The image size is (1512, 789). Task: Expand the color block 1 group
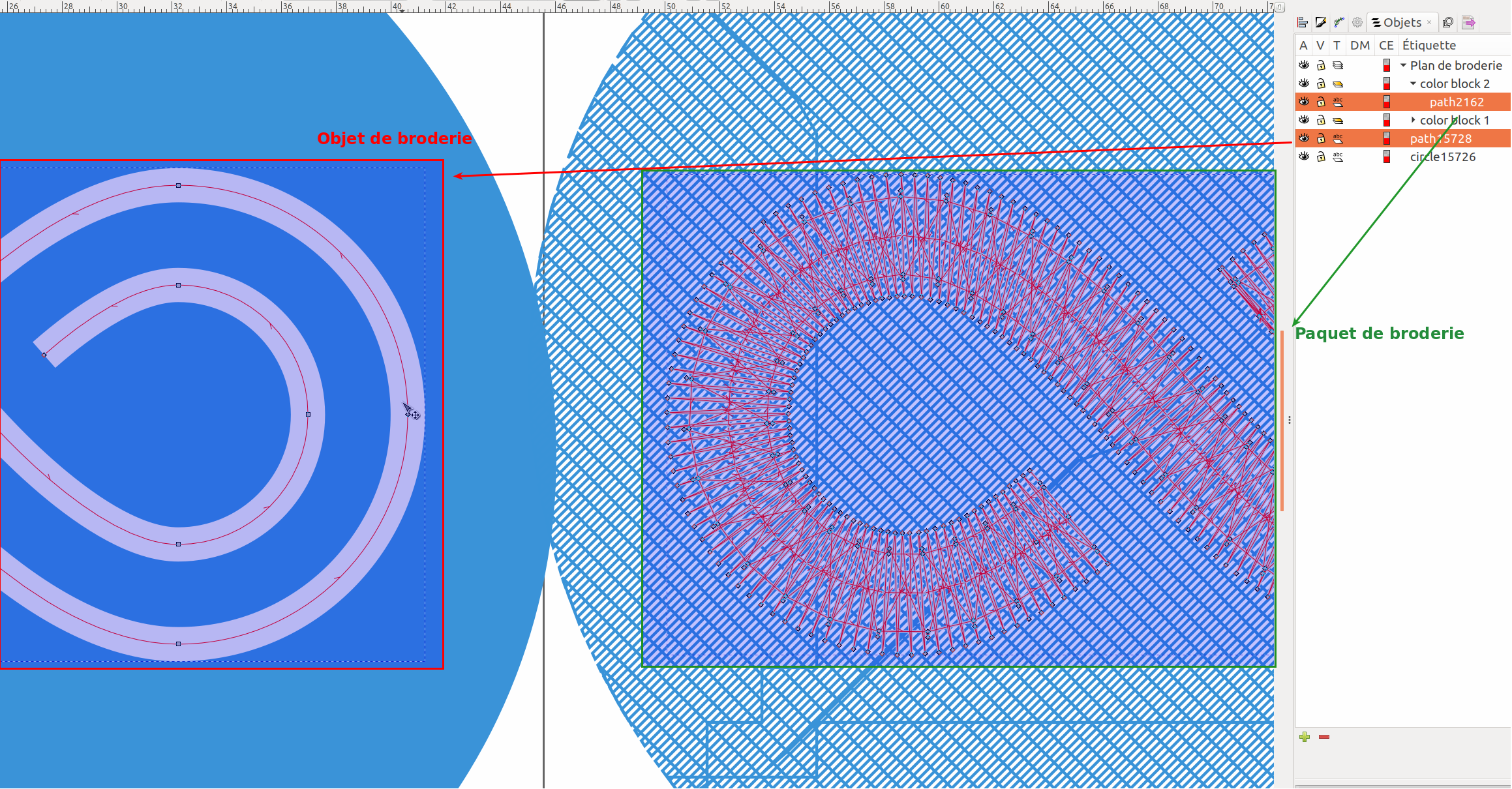1413,120
